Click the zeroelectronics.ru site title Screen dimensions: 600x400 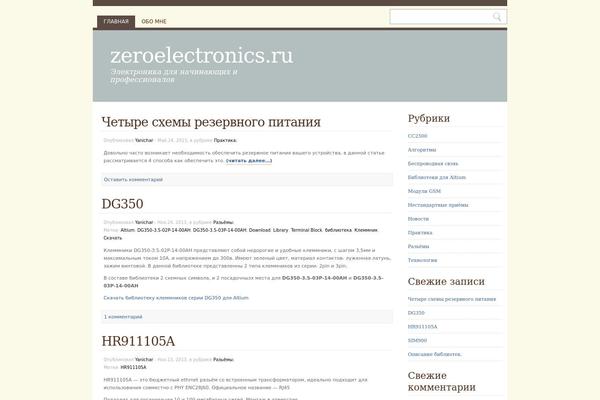point(202,56)
